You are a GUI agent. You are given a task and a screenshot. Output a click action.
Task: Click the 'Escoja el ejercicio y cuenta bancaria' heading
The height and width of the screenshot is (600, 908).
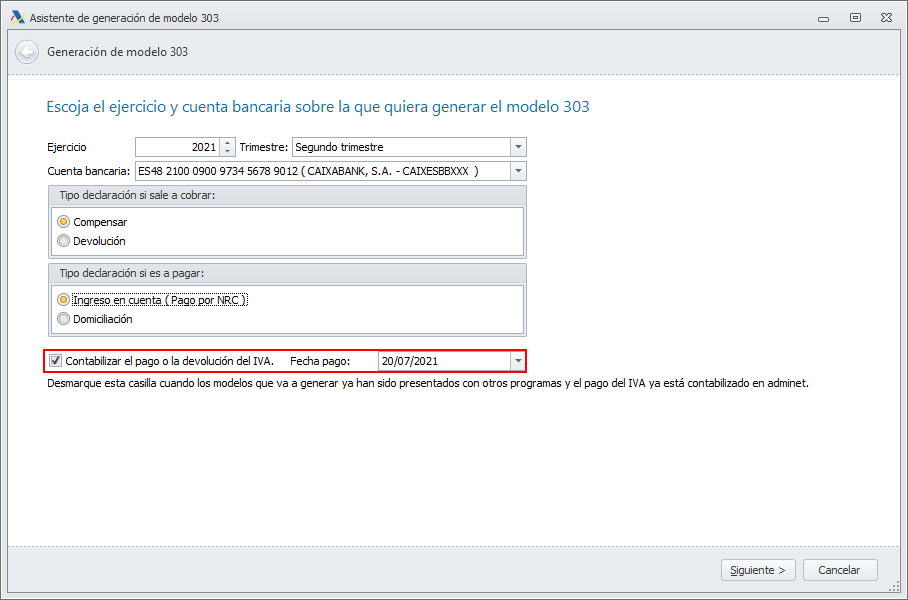tap(318, 107)
